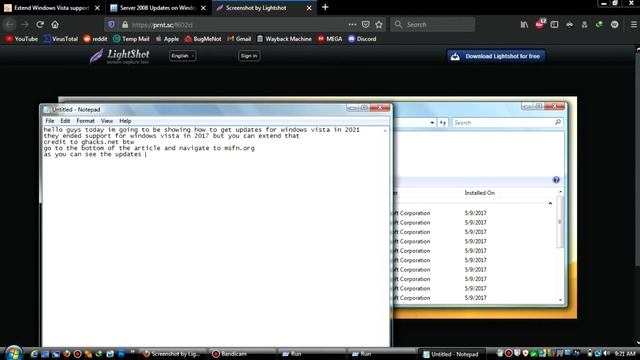Viewport: 640px width, 360px height.
Task: Open Firefox Library icon
Action: 524,24
